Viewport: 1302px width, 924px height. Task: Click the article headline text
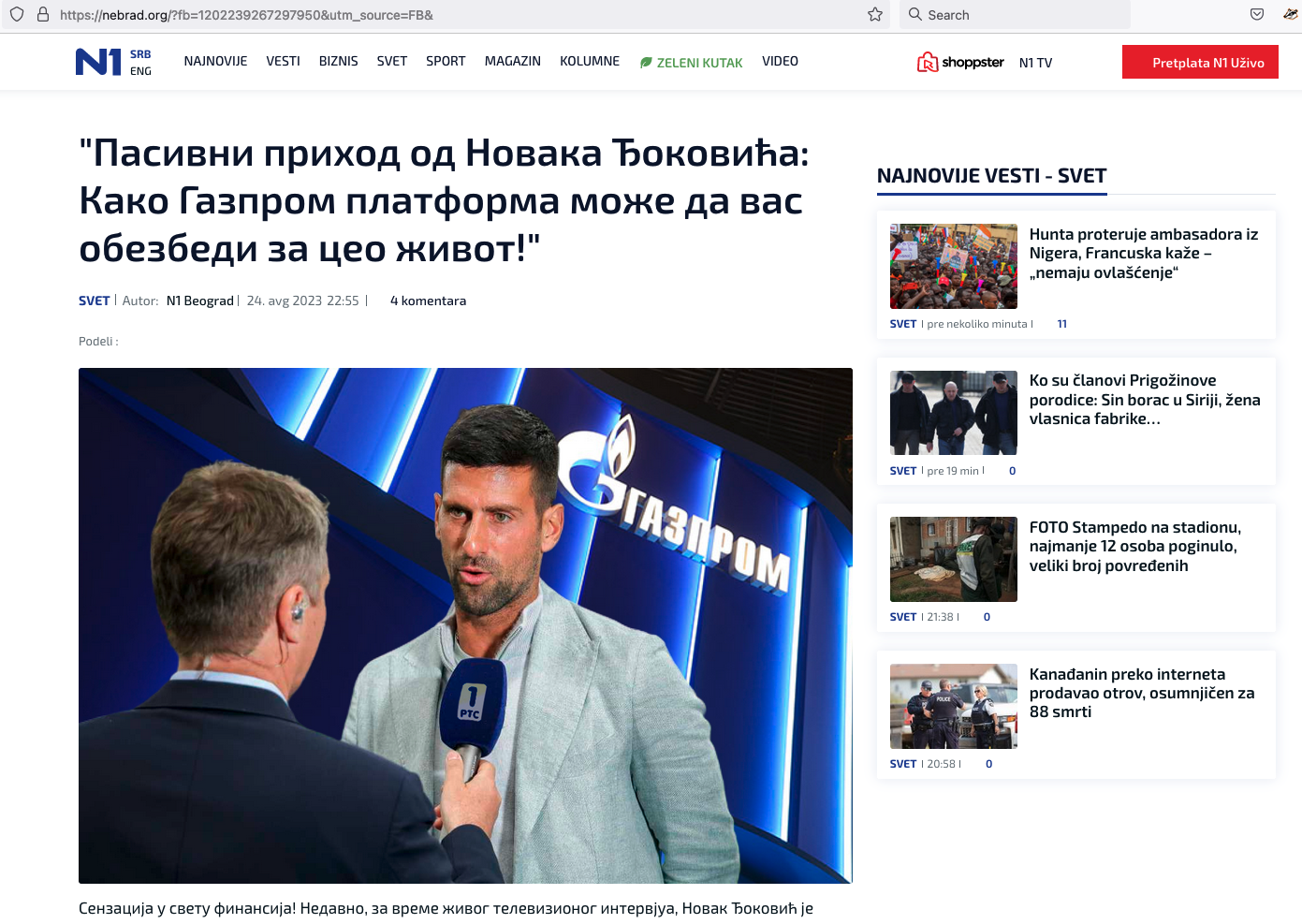coord(444,200)
